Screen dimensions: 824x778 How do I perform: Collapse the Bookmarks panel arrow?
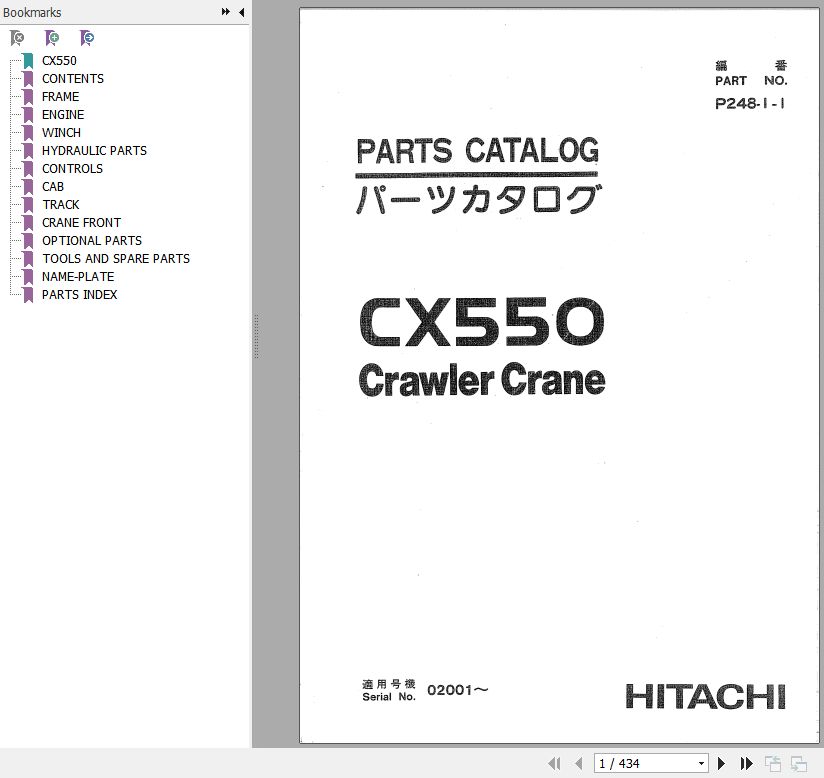(x=241, y=12)
